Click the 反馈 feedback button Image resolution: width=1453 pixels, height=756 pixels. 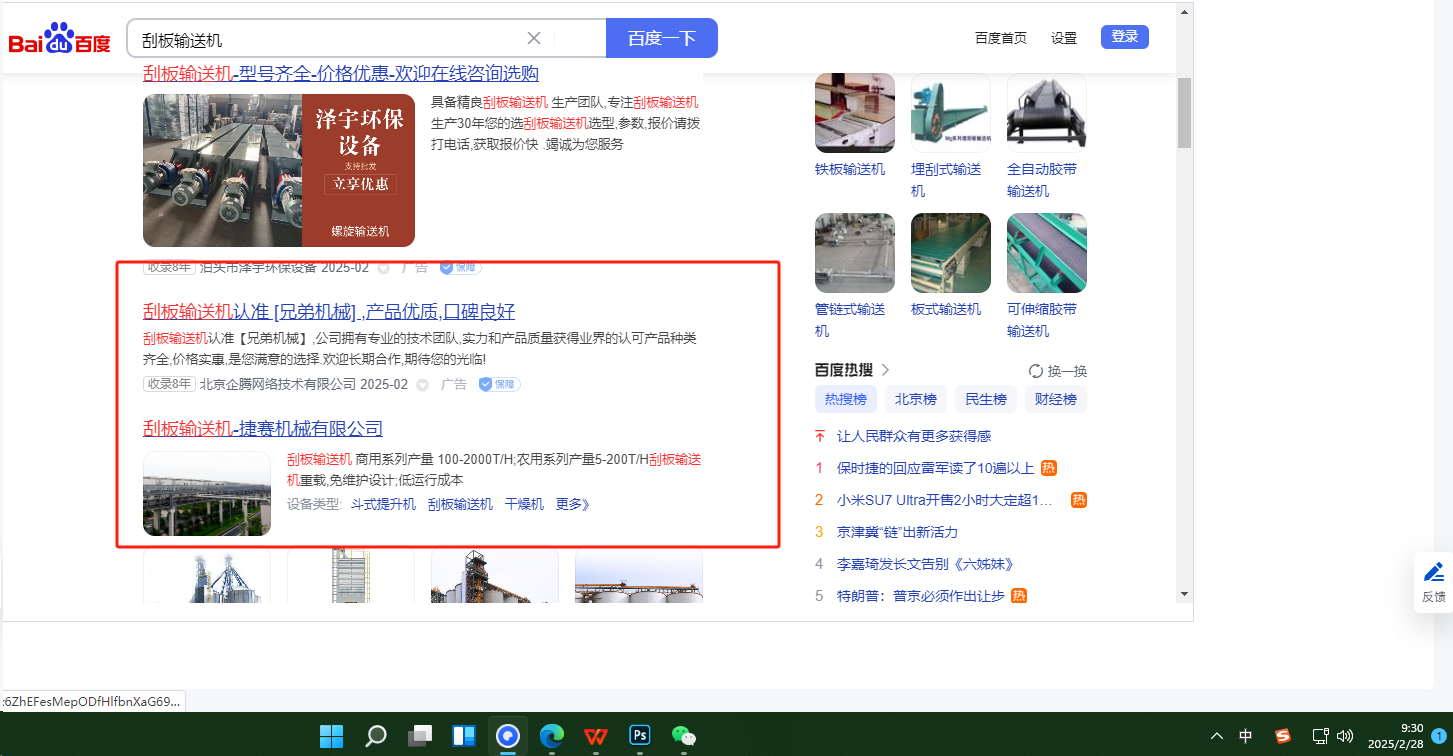[x=1434, y=581]
